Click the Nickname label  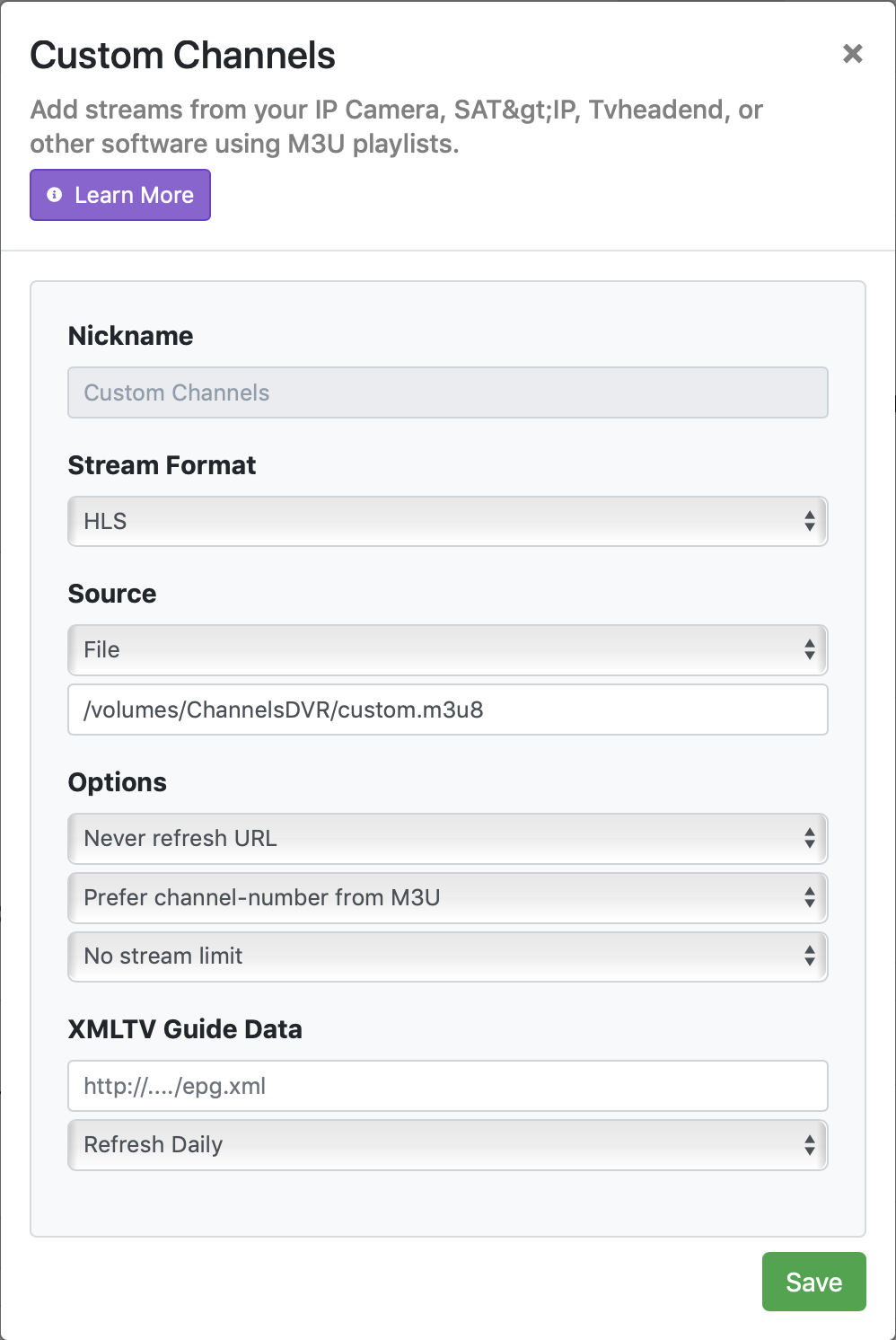130,336
